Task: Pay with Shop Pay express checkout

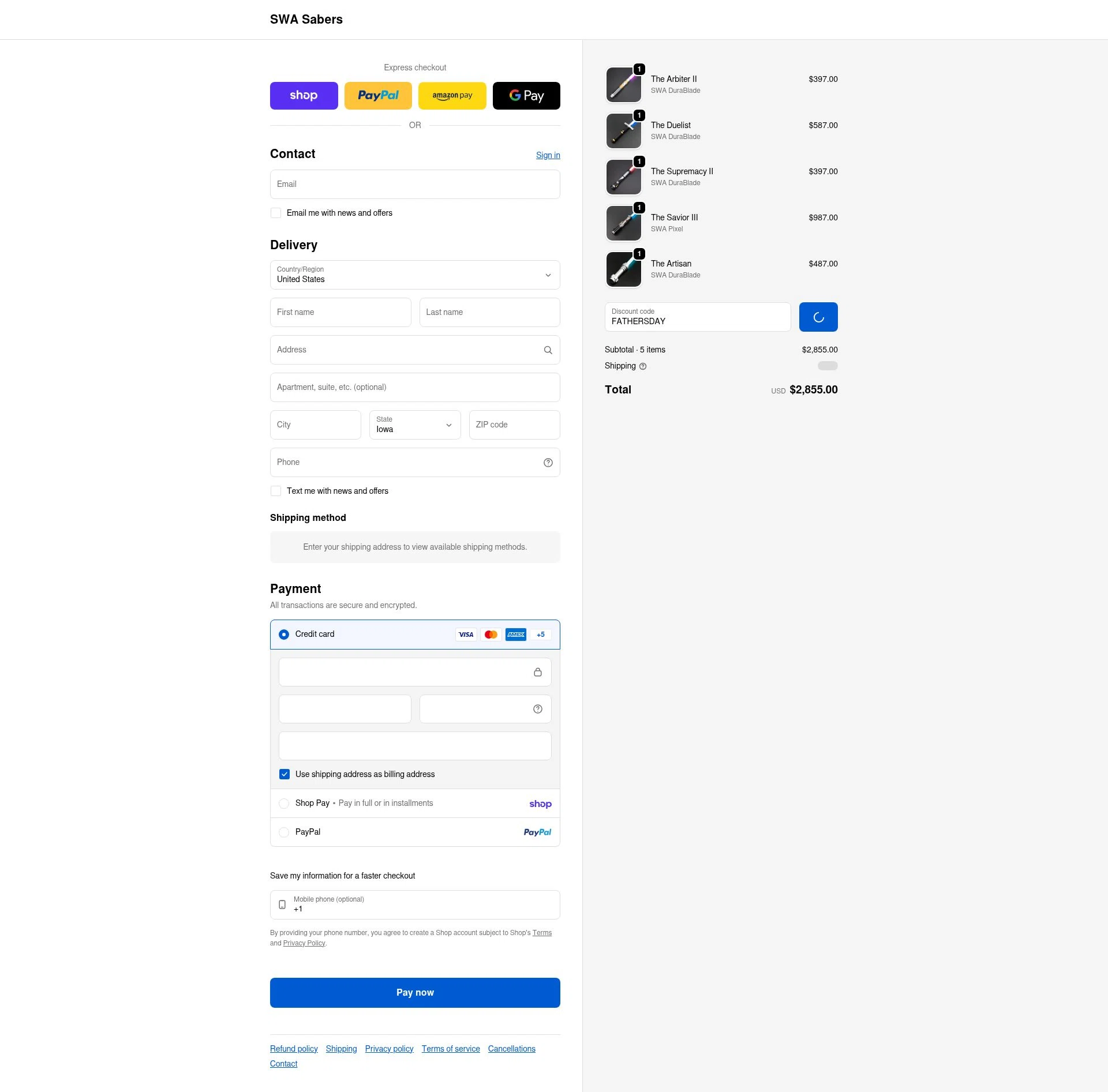Action: (304, 95)
